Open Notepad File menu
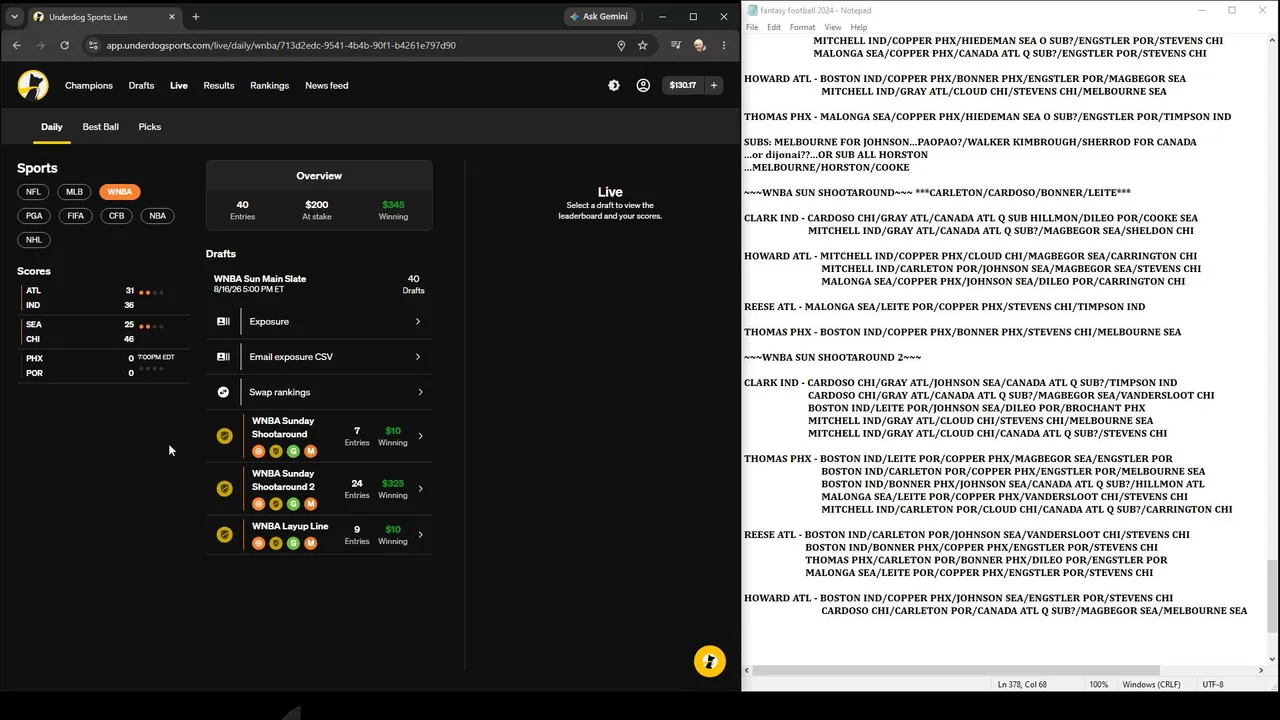This screenshot has height=720, width=1280. [x=752, y=27]
